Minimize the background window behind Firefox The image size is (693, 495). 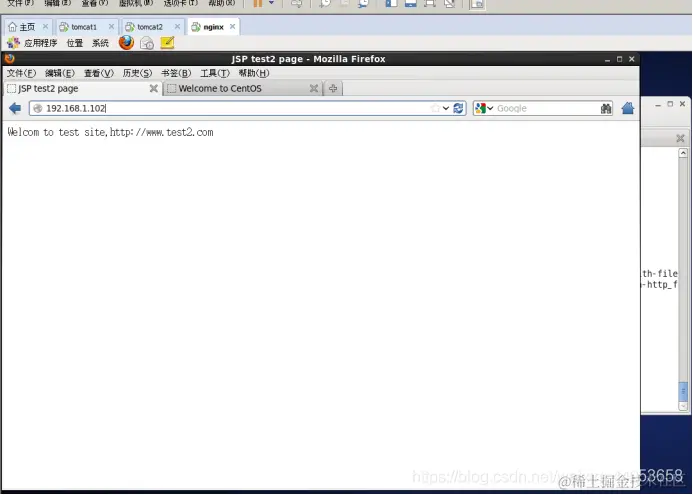tap(658, 104)
